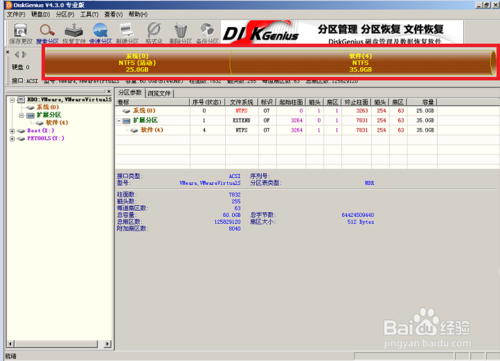Click the MBR partition table type value

pyautogui.click(x=369, y=183)
